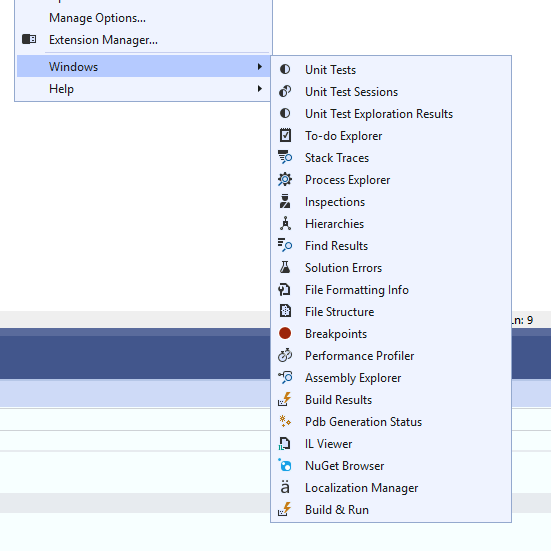Open Process Explorer window
The width and height of the screenshot is (551, 551).
[x=391, y=179]
